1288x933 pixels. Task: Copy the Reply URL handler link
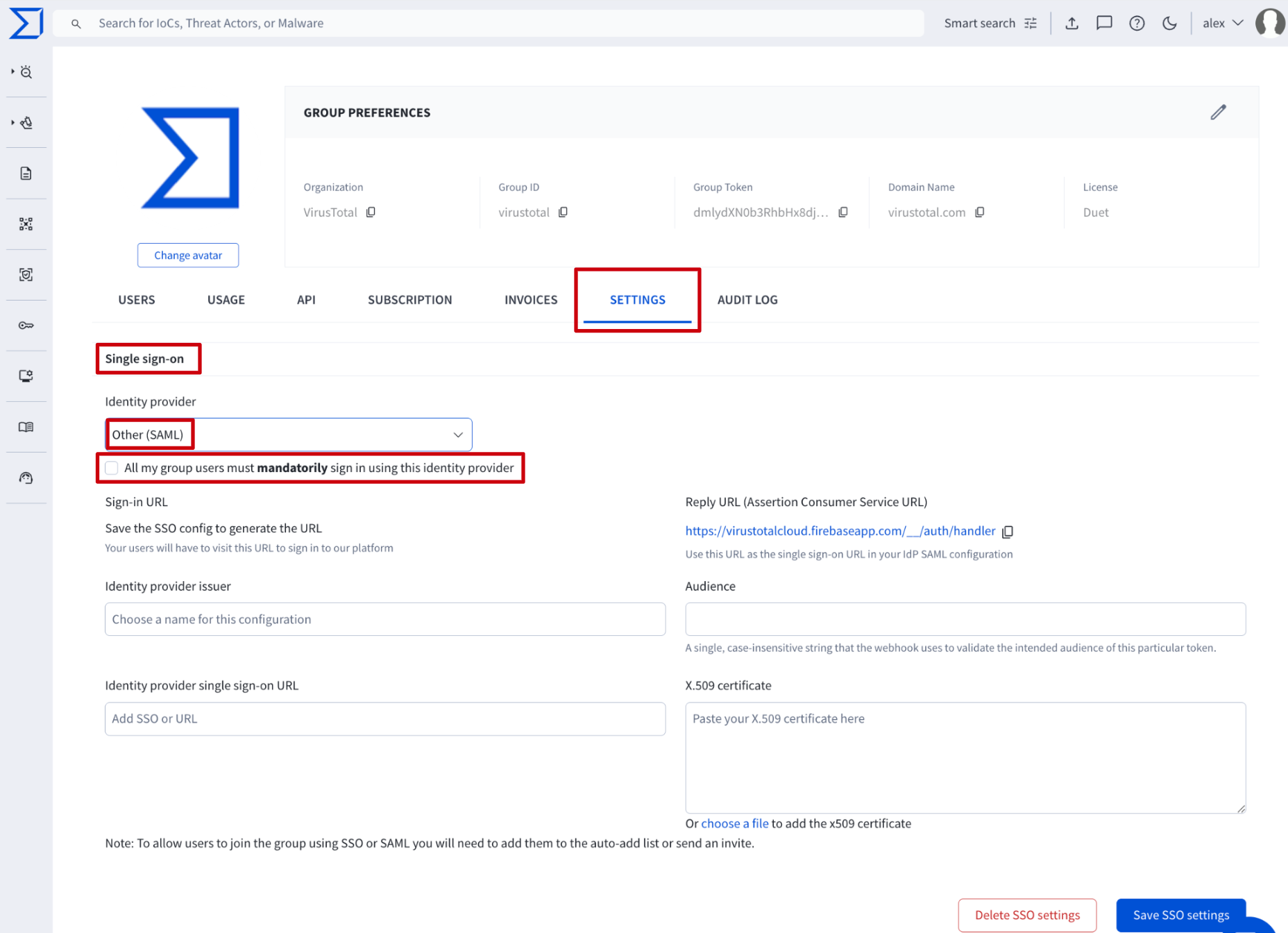(x=1008, y=532)
